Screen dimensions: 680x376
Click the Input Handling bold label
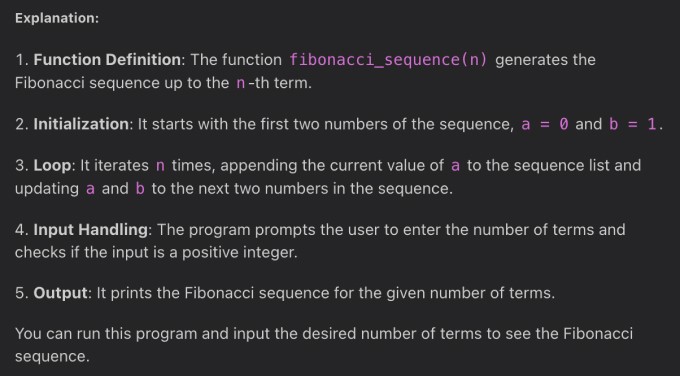pyautogui.click(x=91, y=229)
